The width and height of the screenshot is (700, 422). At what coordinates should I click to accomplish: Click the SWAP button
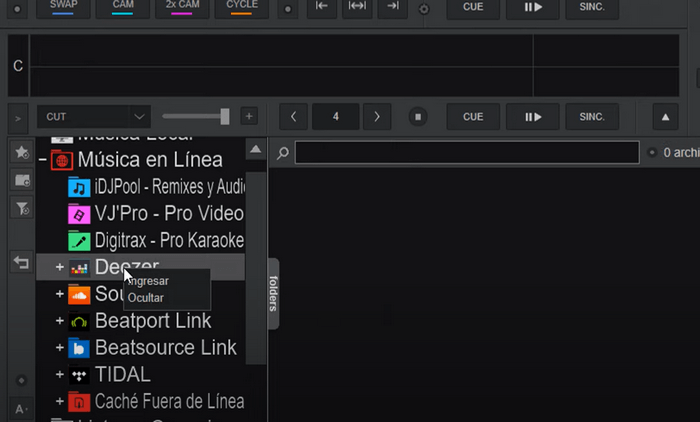(x=63, y=8)
